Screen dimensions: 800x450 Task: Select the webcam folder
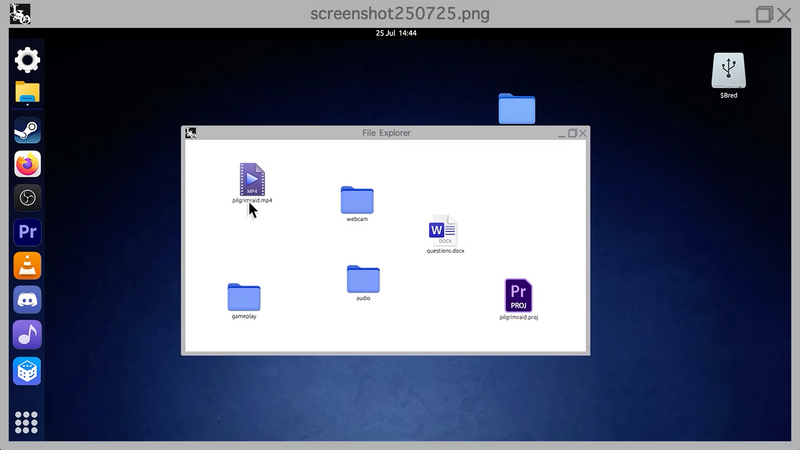tap(357, 200)
